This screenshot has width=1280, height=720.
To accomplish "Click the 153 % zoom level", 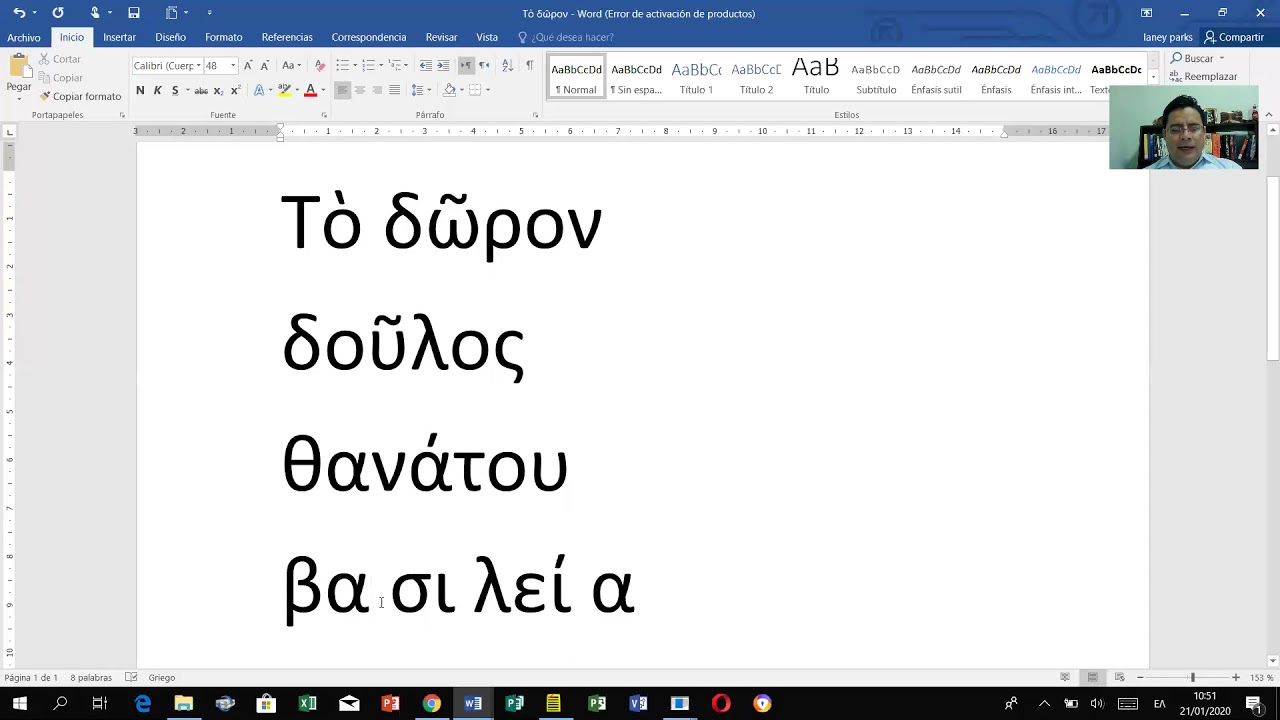I will coord(1261,678).
